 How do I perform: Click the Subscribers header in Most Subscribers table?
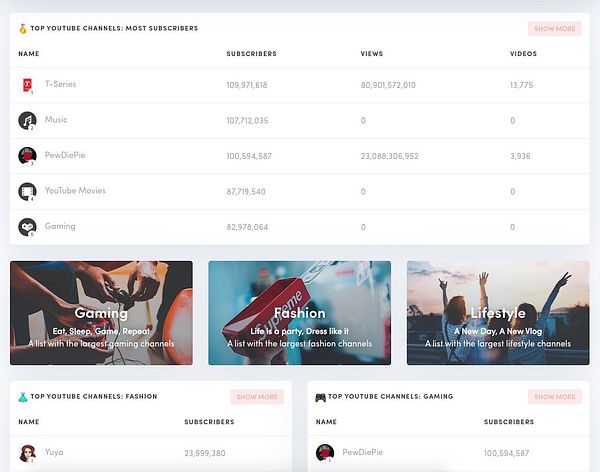coord(251,54)
